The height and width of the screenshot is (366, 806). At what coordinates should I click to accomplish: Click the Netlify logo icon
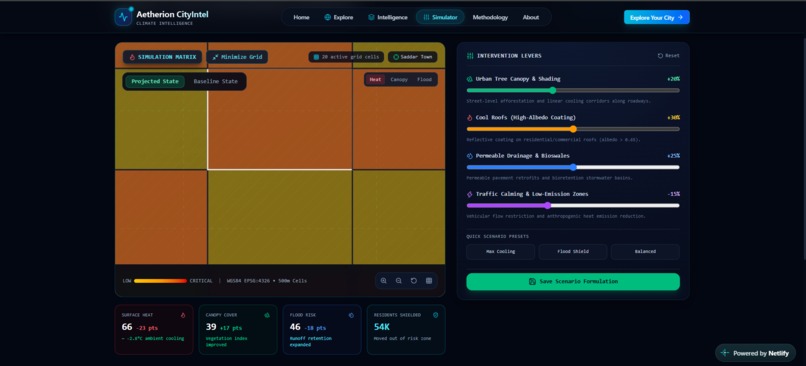(725, 353)
